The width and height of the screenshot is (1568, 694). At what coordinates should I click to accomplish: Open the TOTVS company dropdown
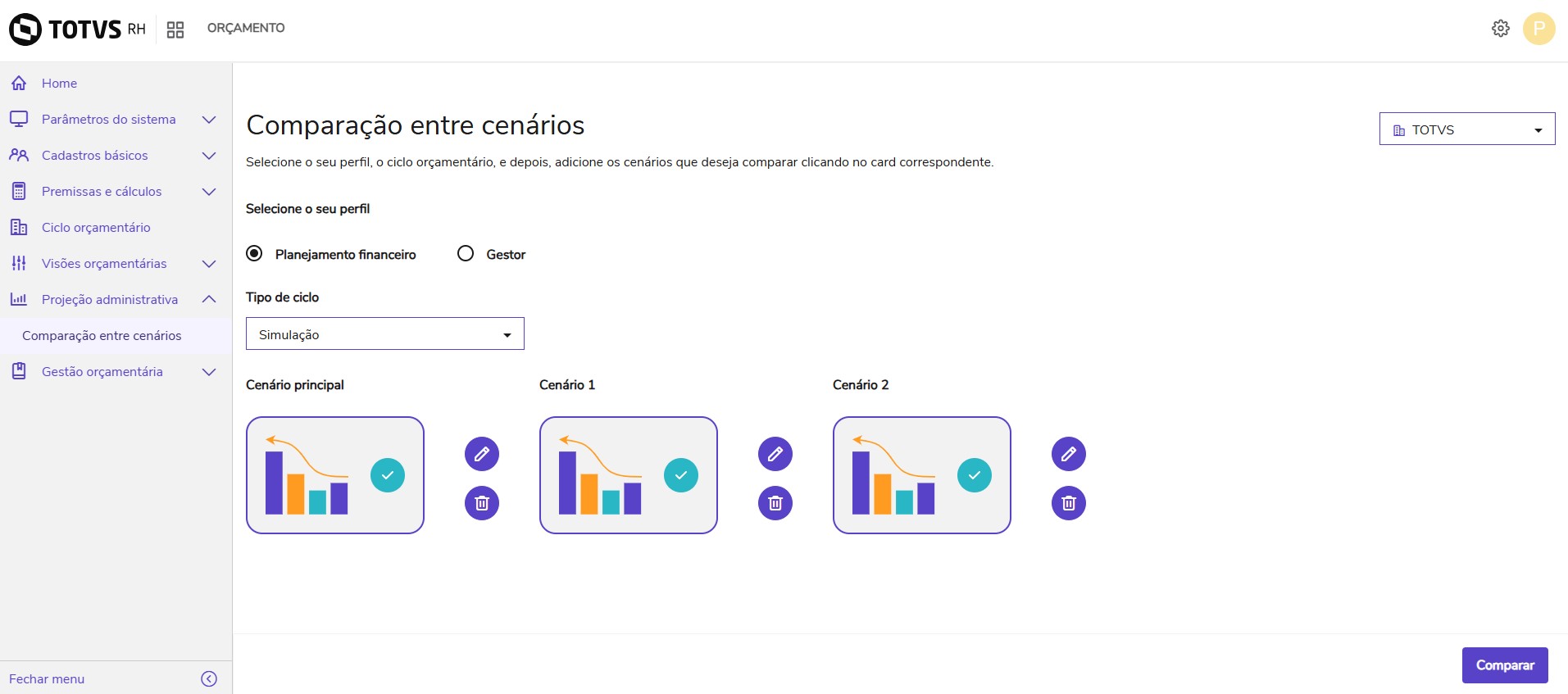coord(1466,129)
